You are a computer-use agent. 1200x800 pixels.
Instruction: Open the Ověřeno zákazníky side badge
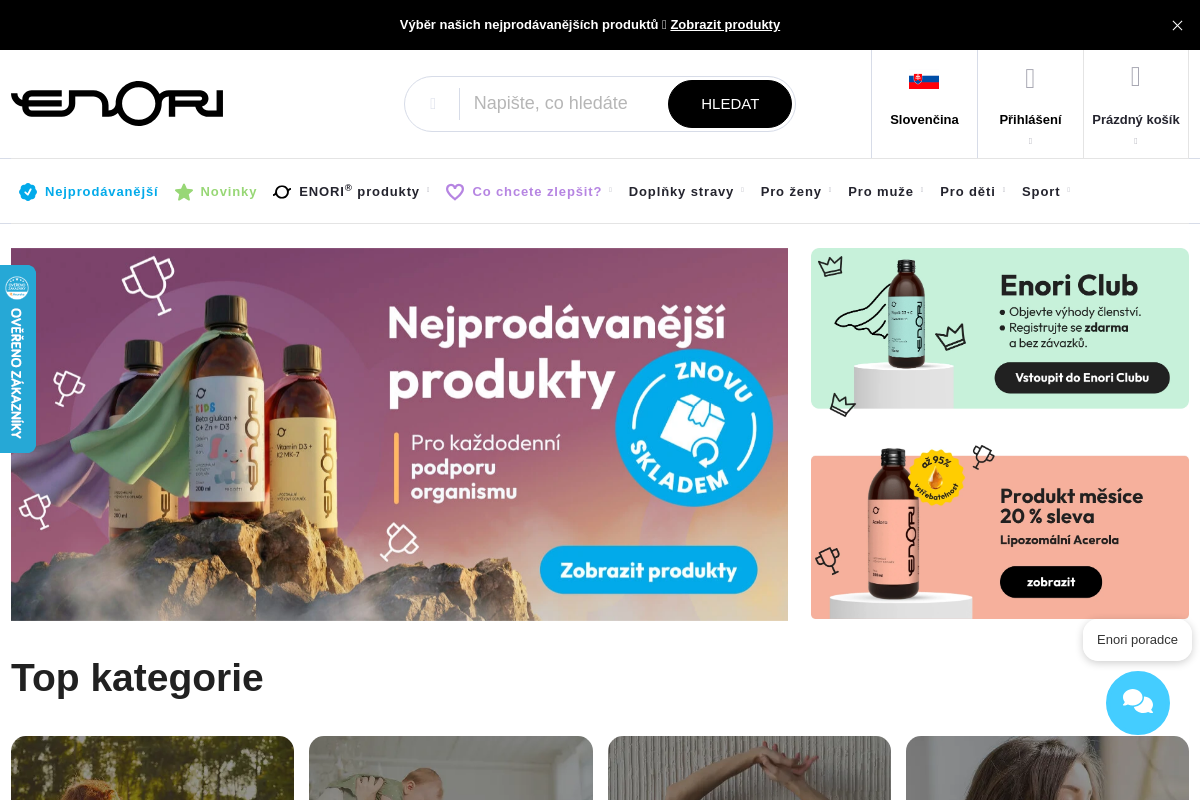[17, 359]
